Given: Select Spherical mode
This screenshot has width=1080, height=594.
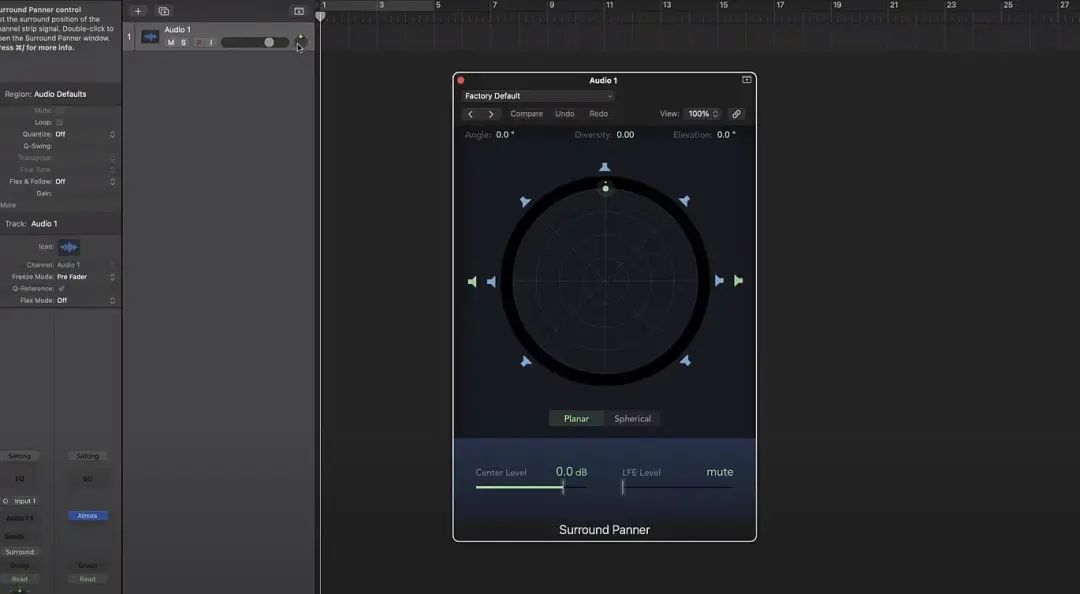Looking at the screenshot, I should 632,418.
